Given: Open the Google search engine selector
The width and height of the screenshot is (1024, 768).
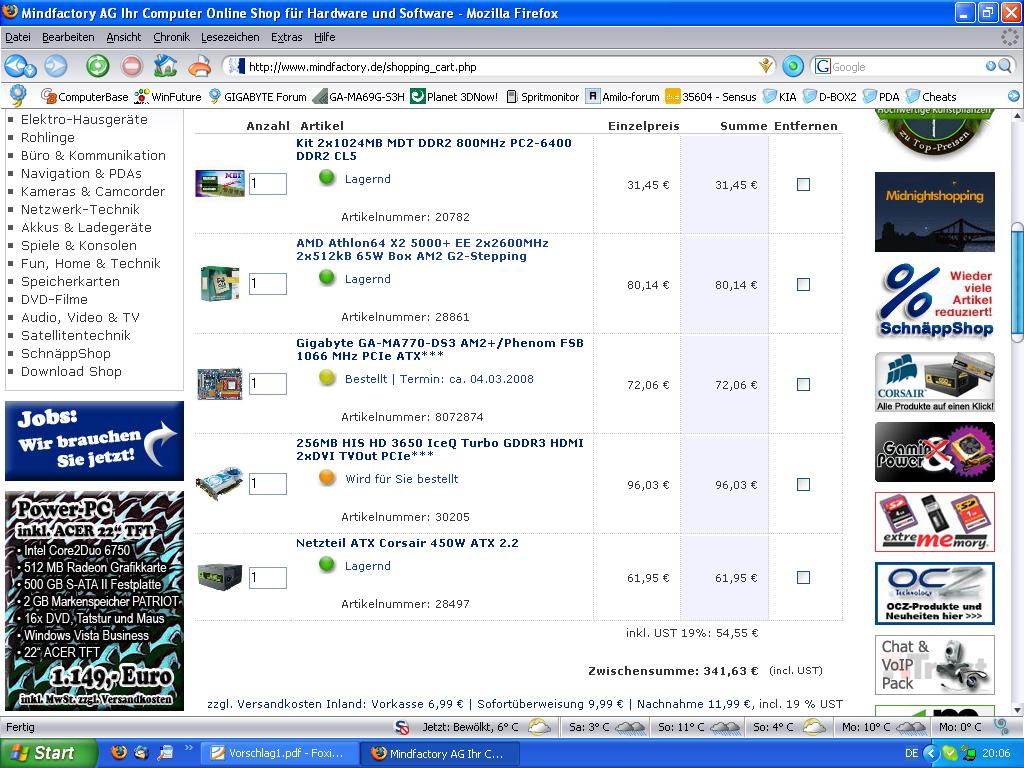Looking at the screenshot, I should point(823,66).
